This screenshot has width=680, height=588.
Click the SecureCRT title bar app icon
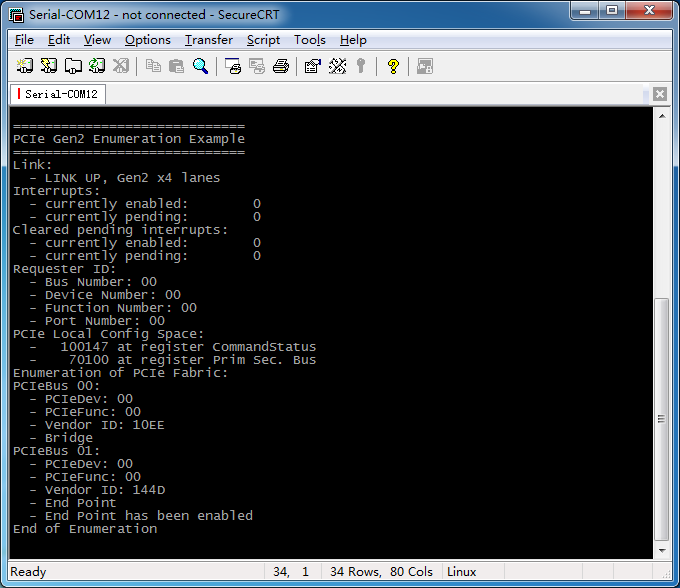click(x=16, y=15)
